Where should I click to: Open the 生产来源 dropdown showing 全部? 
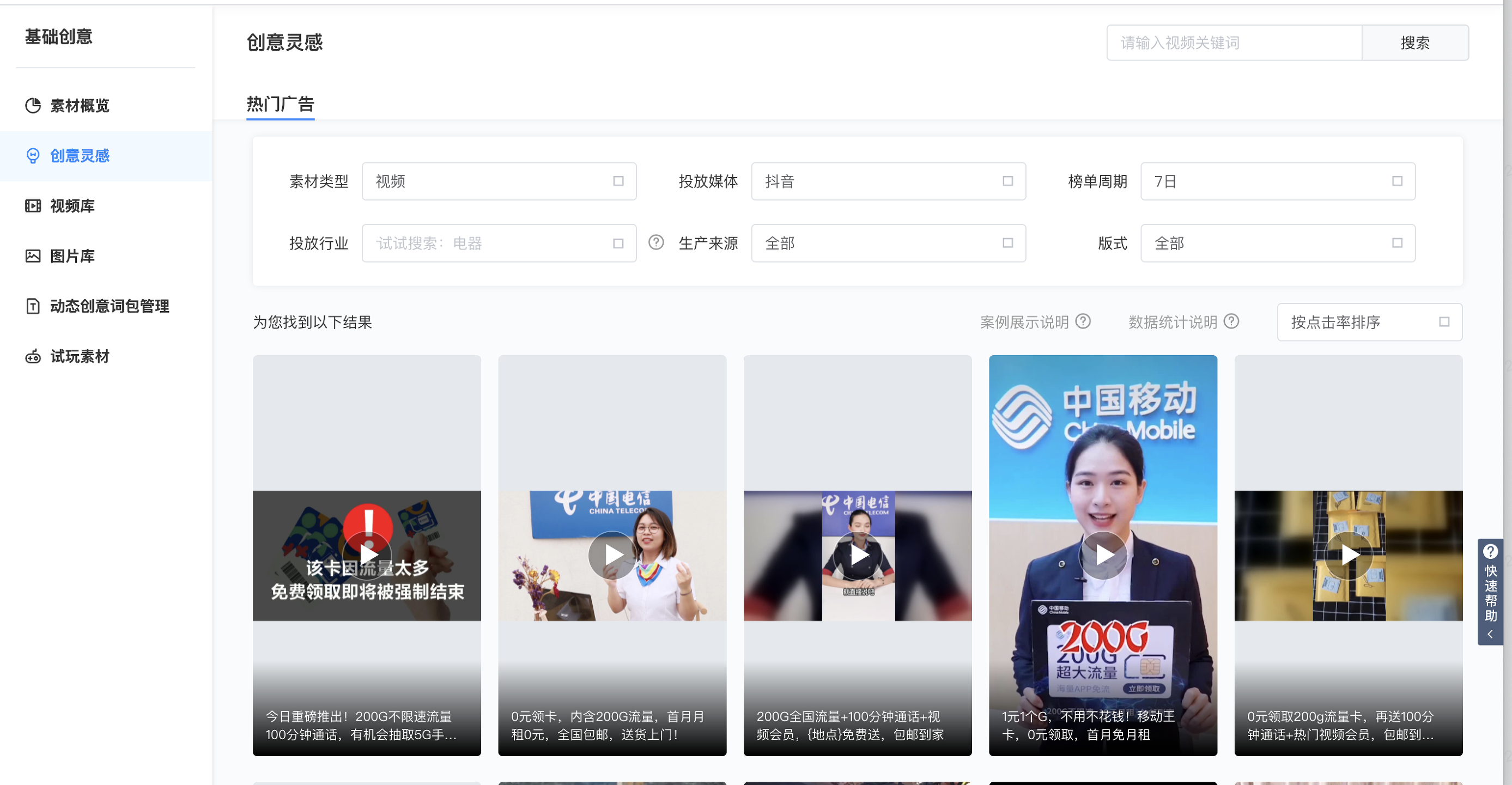click(x=889, y=243)
